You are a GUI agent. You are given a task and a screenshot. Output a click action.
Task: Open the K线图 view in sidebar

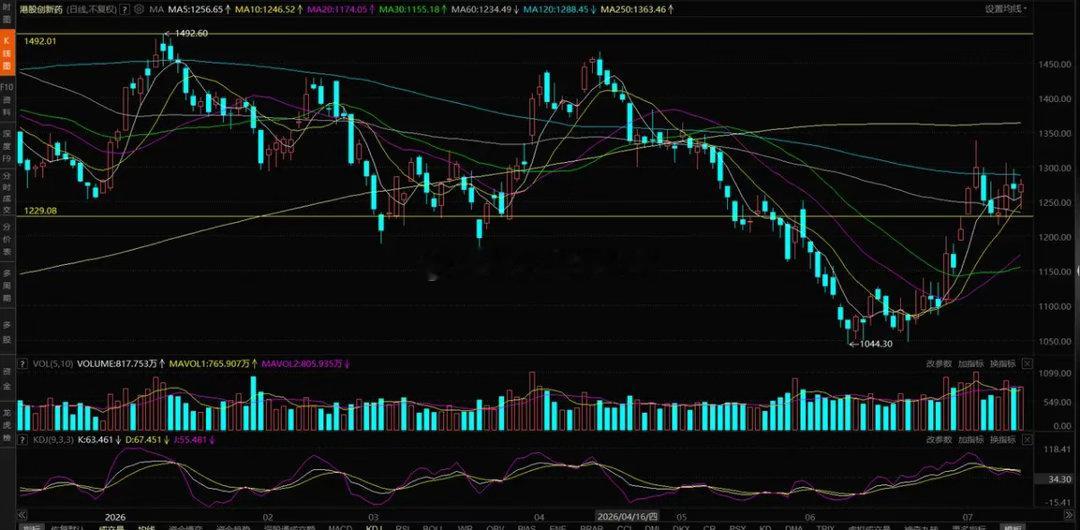8,53
